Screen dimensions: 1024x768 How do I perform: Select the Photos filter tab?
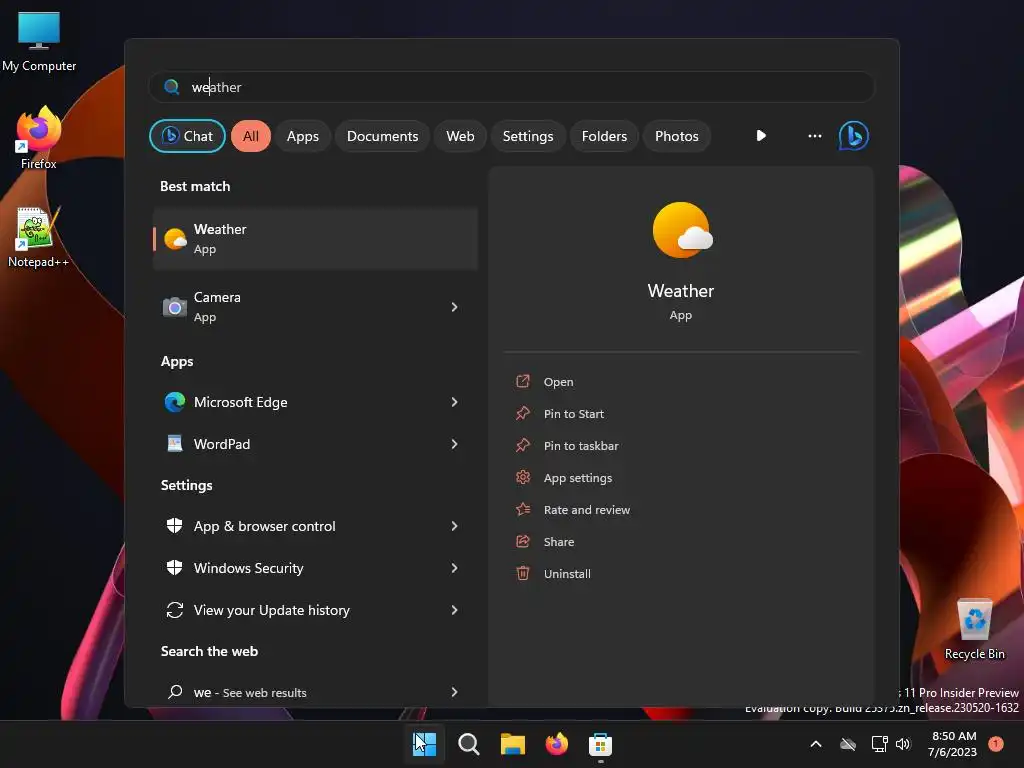point(677,136)
